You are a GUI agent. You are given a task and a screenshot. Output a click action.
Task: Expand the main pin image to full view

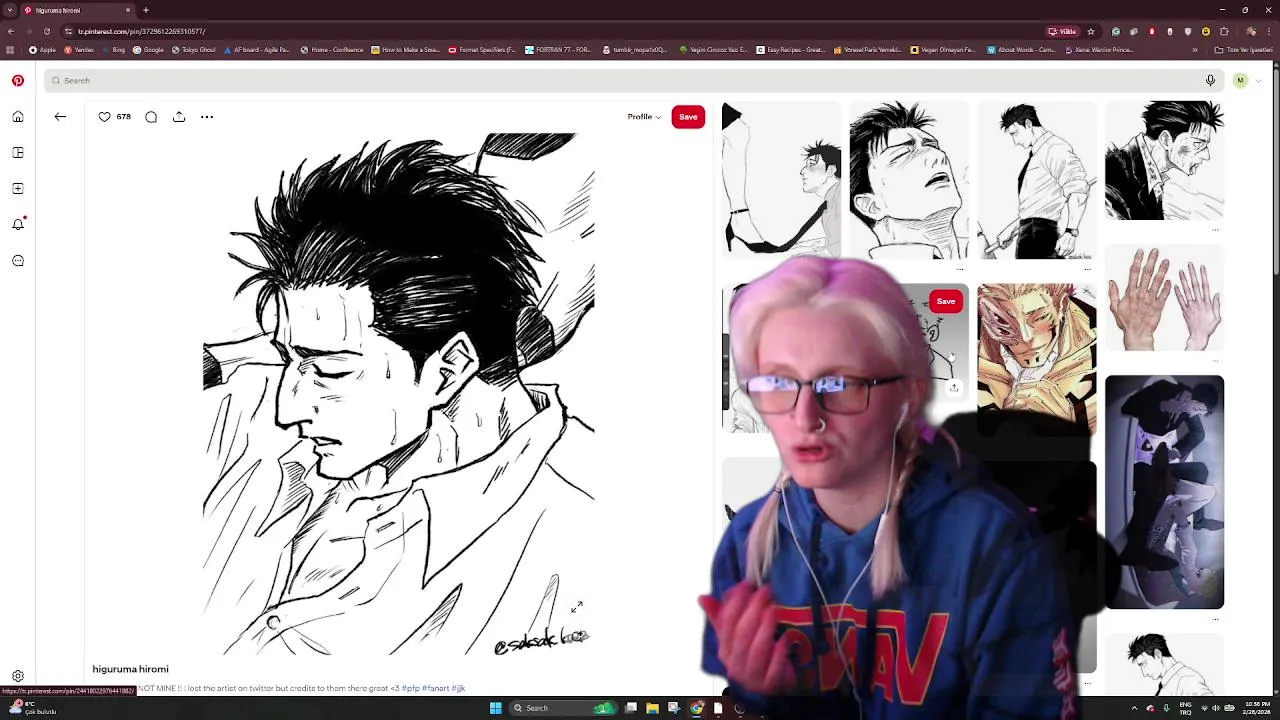577,607
